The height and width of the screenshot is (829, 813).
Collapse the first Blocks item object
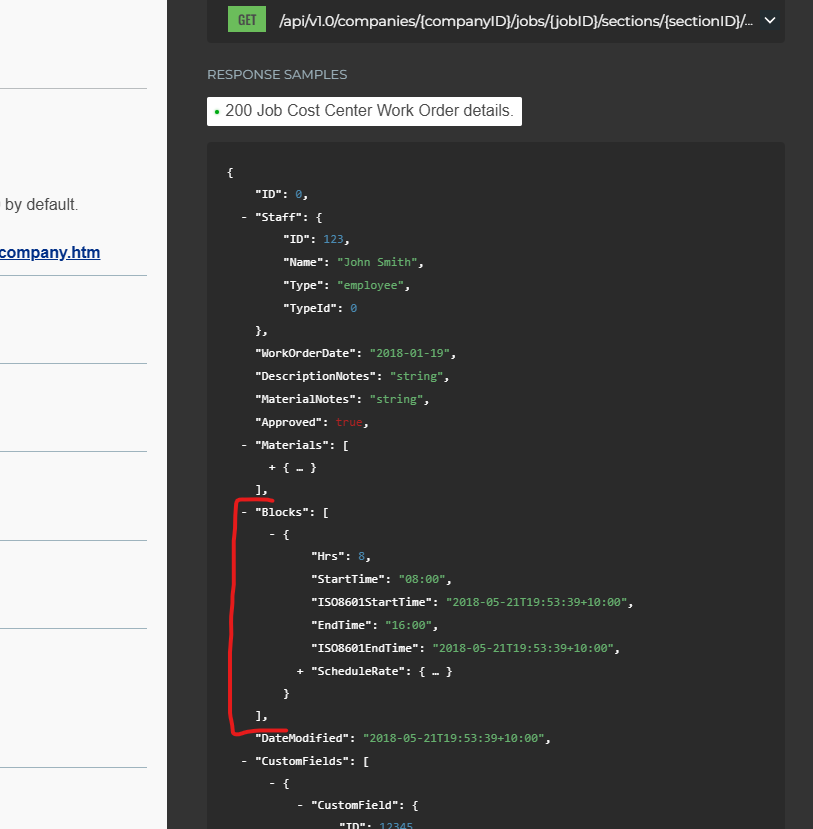(272, 535)
